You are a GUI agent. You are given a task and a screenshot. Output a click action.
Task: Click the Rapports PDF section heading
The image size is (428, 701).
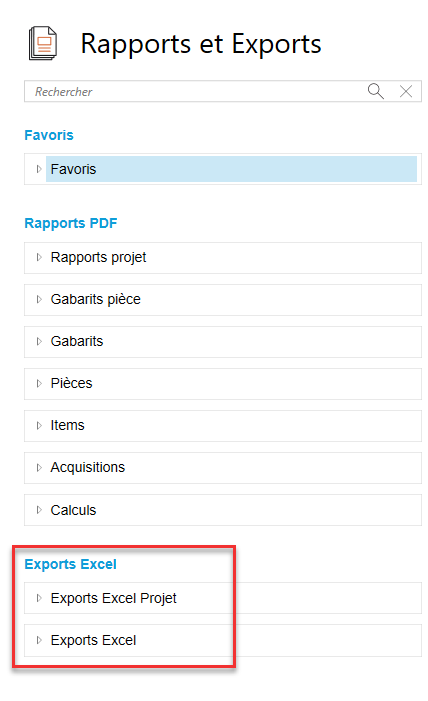point(71,223)
